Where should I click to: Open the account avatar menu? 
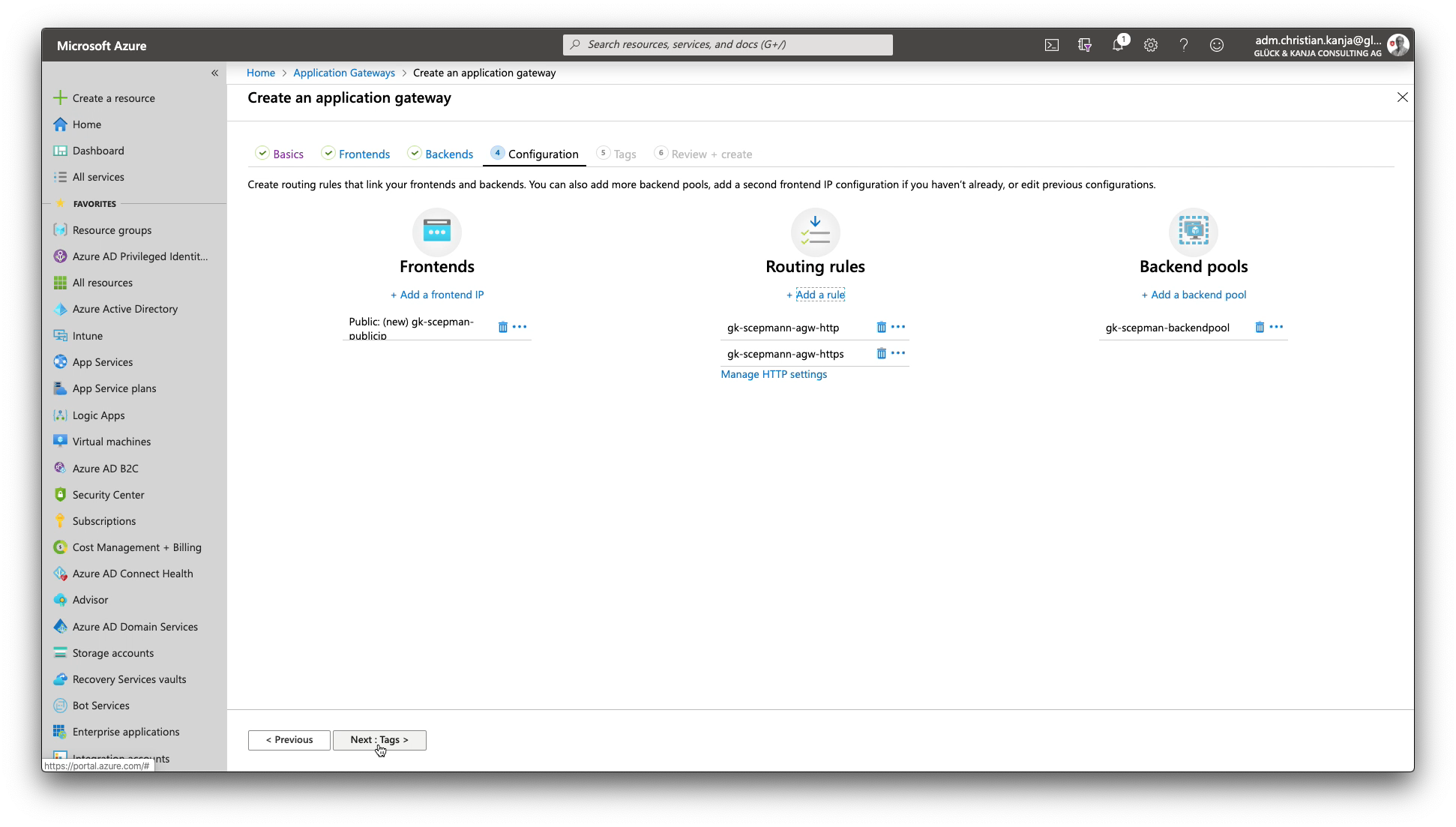click(x=1398, y=45)
